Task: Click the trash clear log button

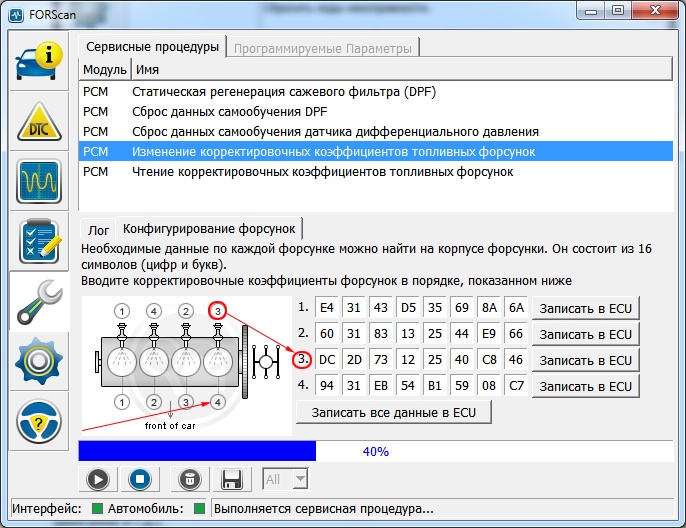Action: pyautogui.click(x=189, y=479)
